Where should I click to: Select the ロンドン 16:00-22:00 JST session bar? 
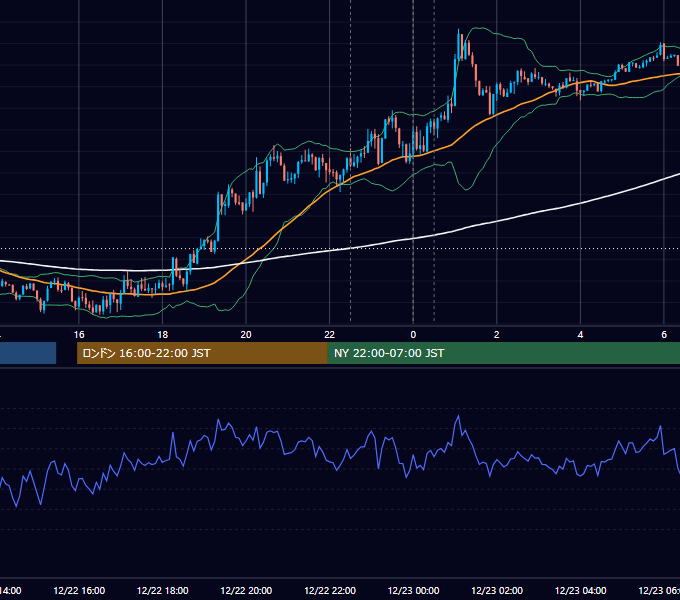(x=202, y=353)
